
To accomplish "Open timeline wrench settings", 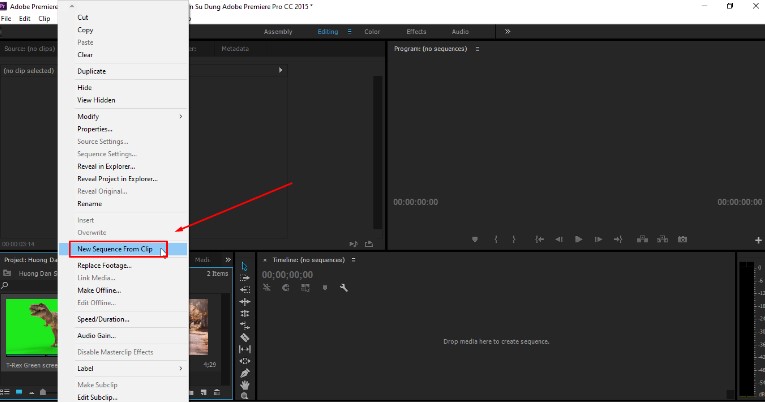I will (x=344, y=288).
